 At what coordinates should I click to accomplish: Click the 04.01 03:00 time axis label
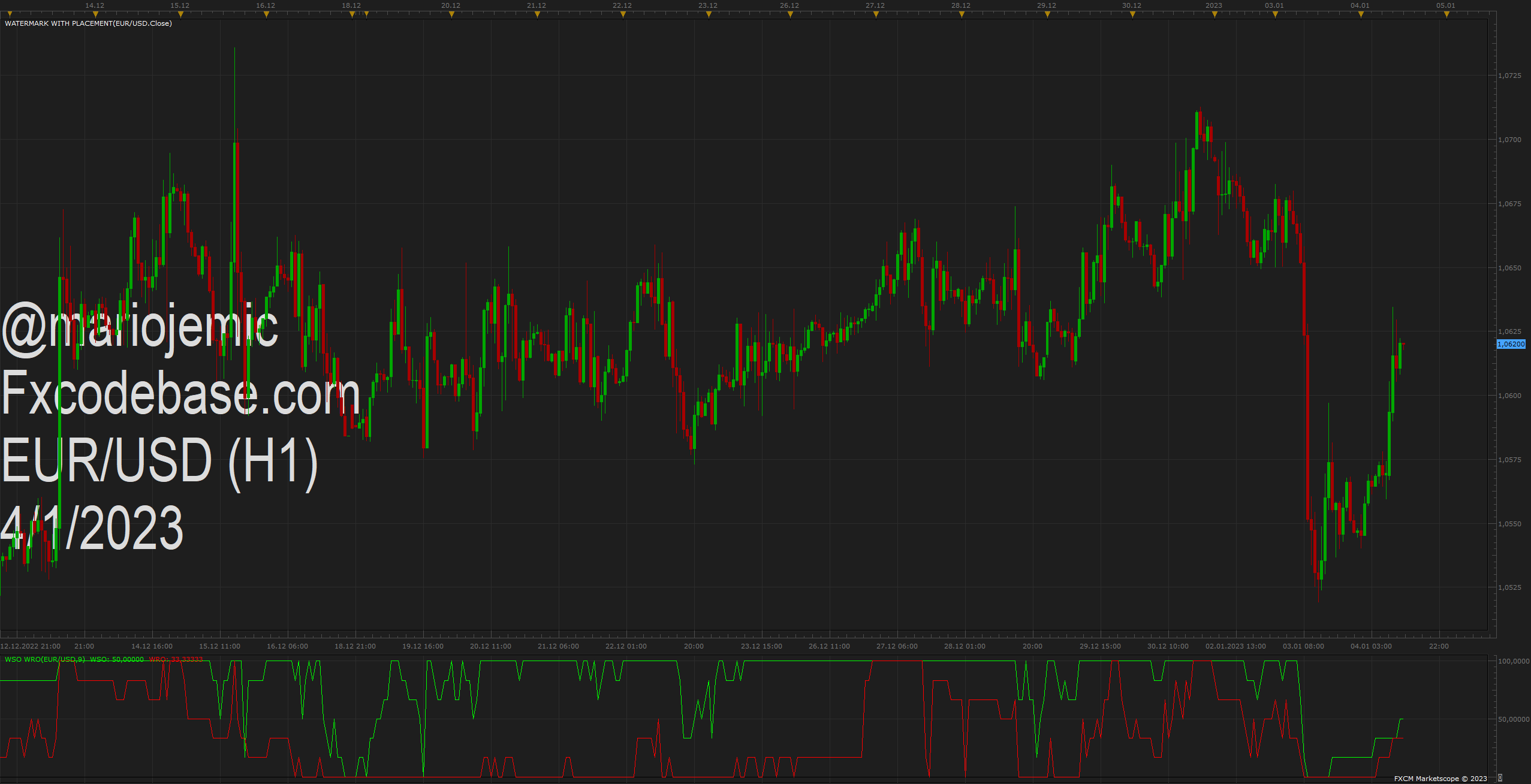point(1371,646)
